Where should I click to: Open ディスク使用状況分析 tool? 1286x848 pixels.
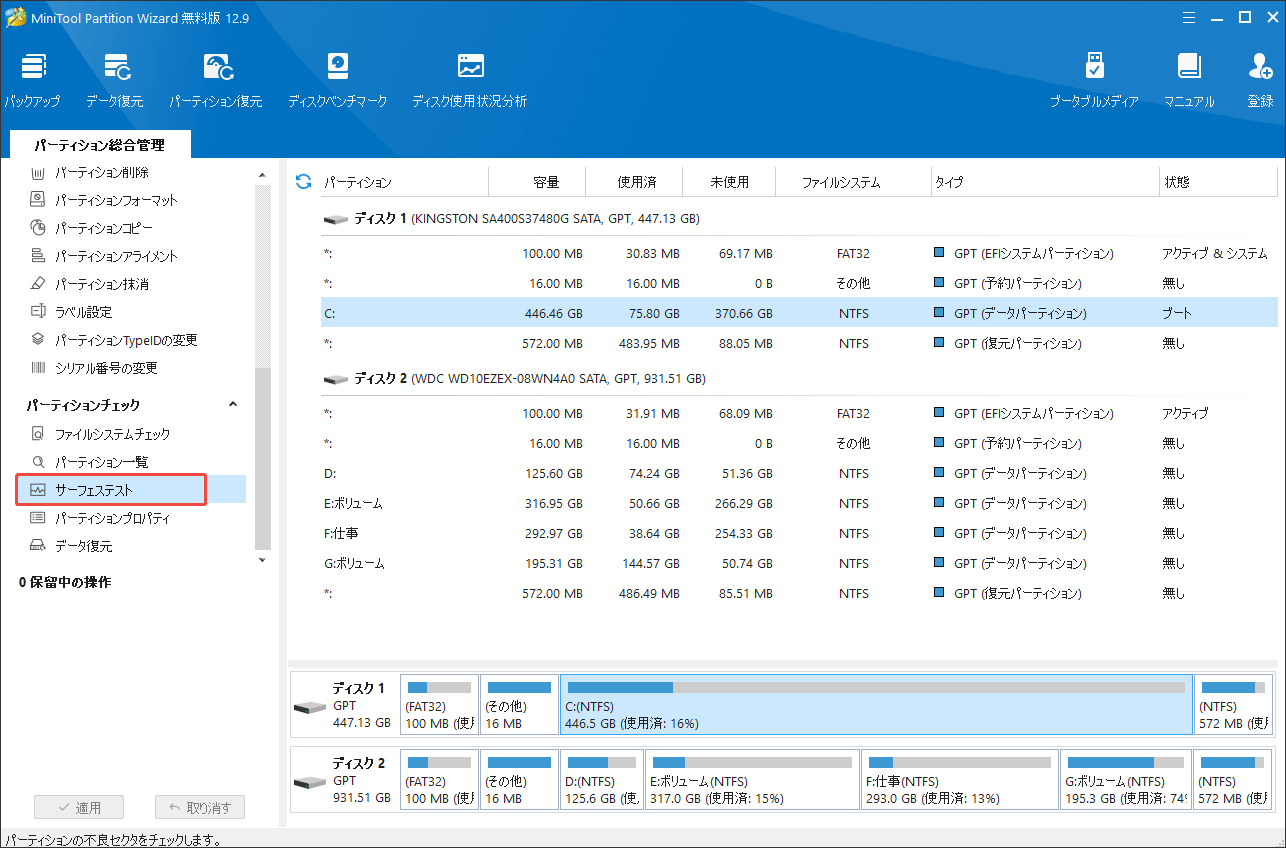(470, 80)
